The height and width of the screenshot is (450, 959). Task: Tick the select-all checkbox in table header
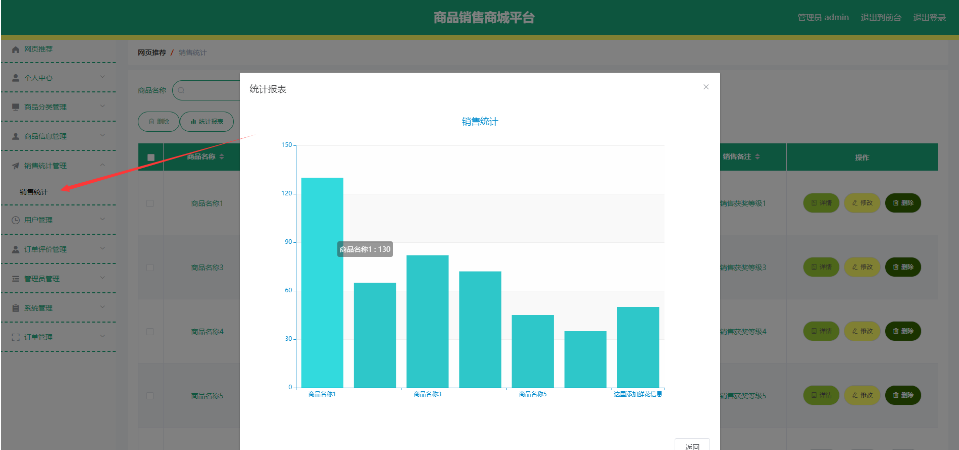pos(150,158)
